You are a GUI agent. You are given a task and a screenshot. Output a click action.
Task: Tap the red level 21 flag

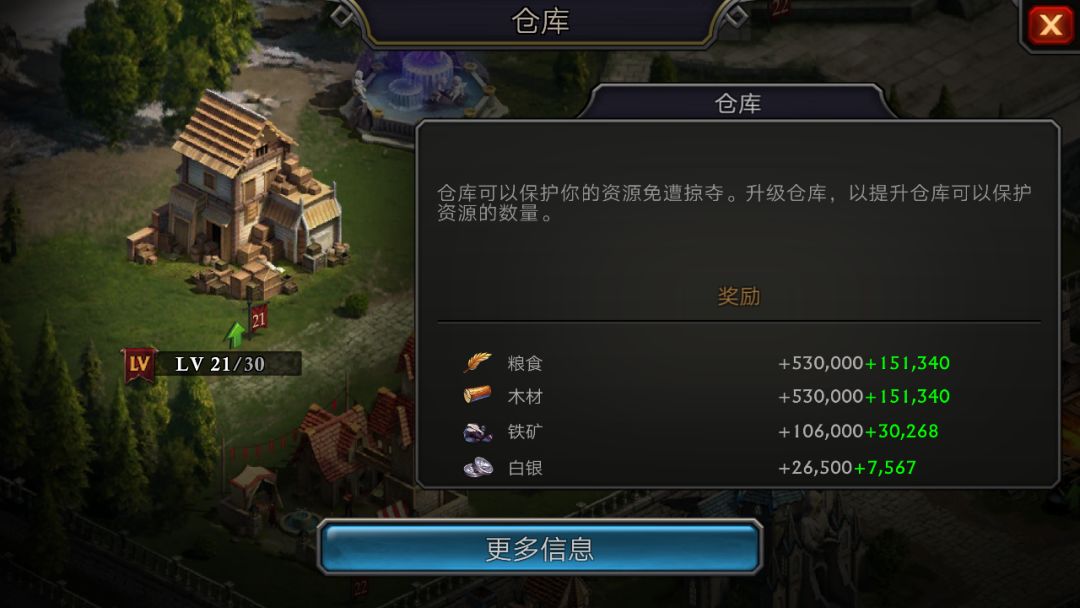[258, 318]
